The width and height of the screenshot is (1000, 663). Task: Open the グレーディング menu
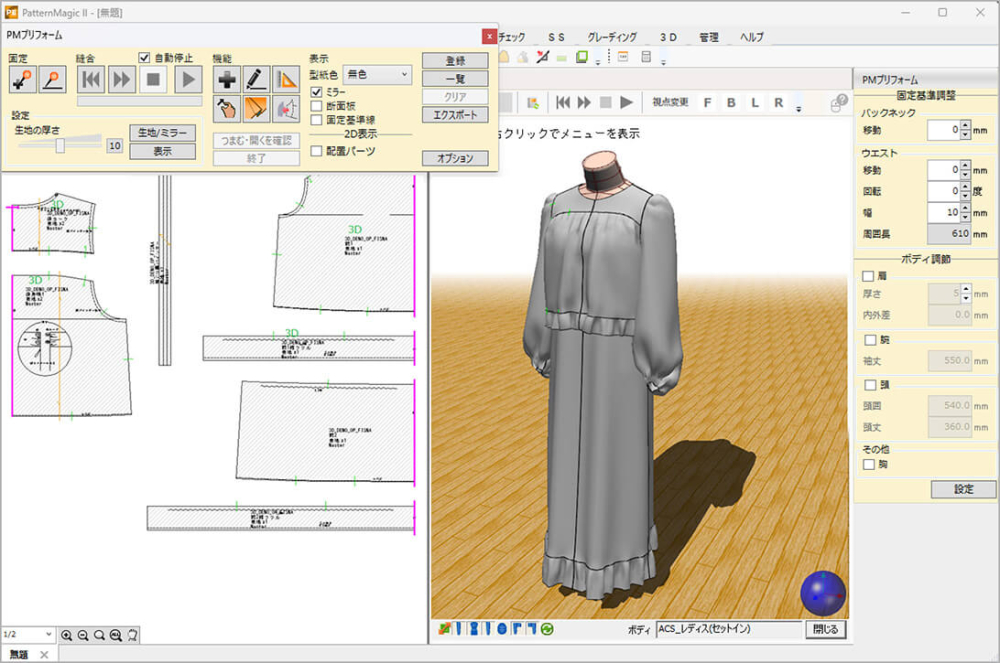coord(612,37)
